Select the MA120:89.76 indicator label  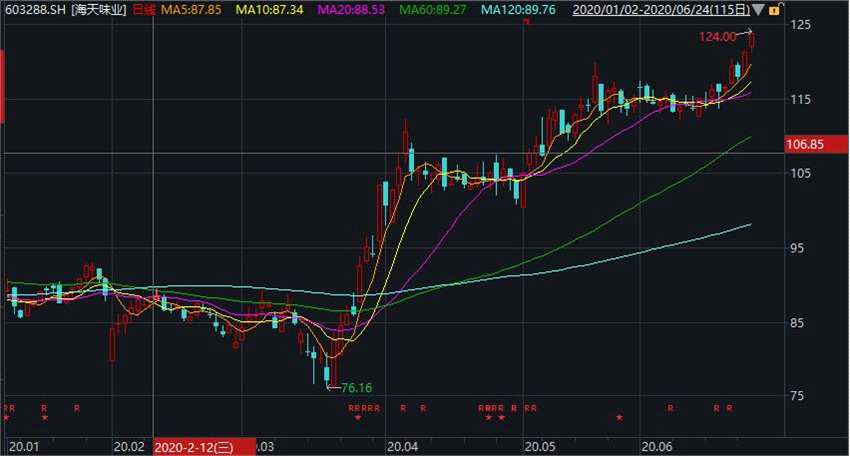[518, 9]
